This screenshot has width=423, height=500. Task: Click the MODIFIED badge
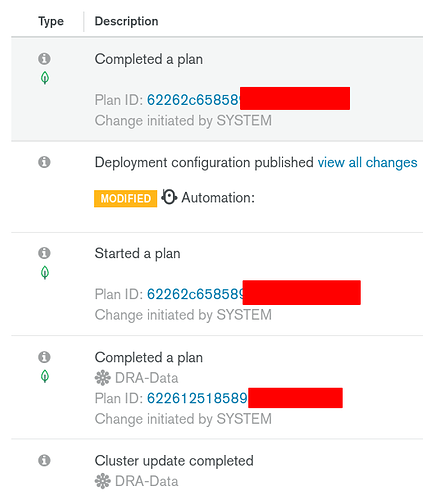tap(126, 199)
